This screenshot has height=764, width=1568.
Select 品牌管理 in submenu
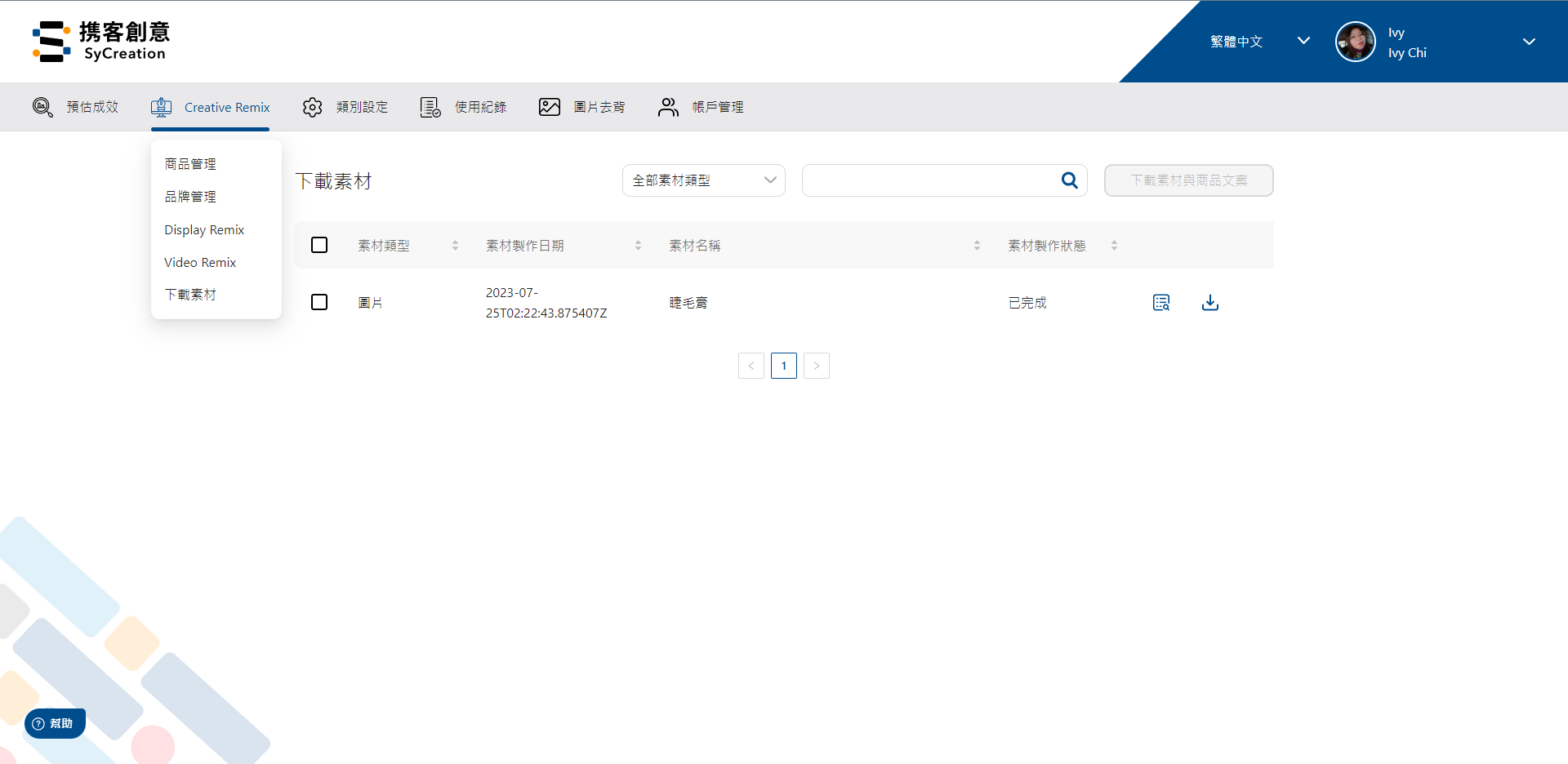pos(190,197)
